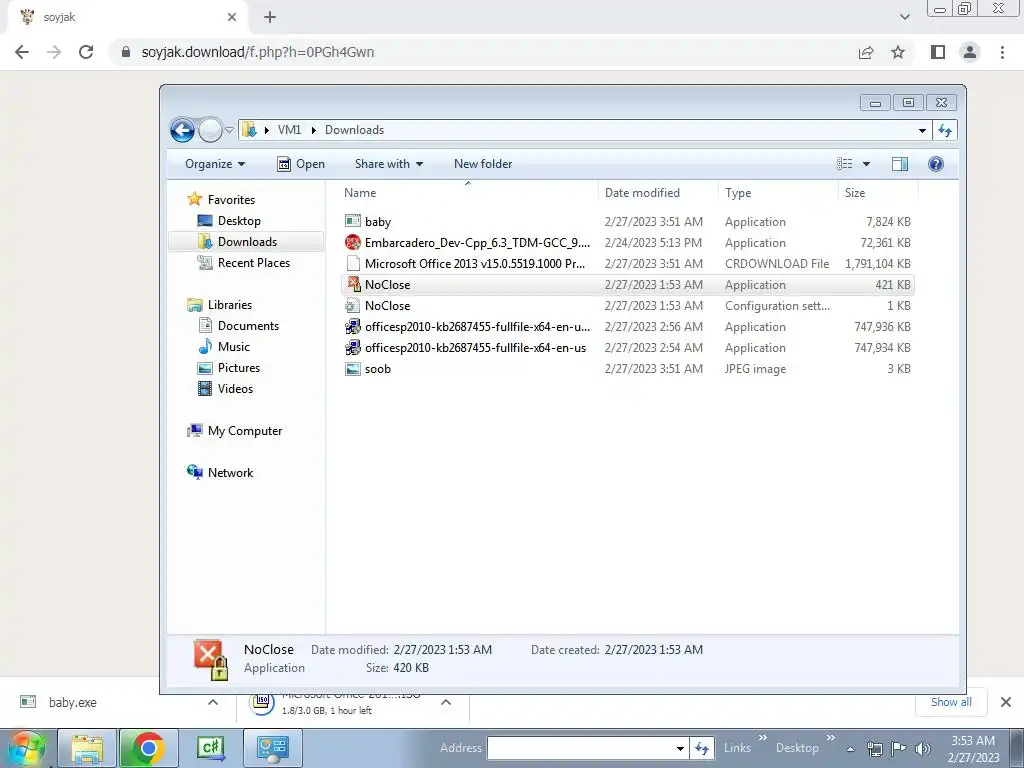
Task: Select the NoClose application icon
Action: (353, 284)
